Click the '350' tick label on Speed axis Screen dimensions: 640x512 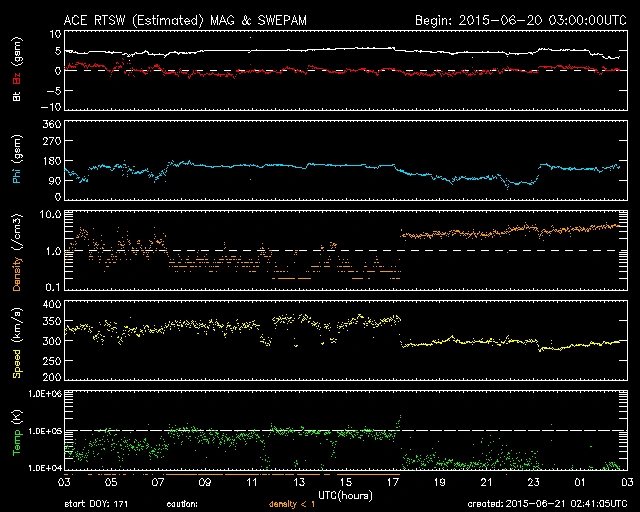52,321
